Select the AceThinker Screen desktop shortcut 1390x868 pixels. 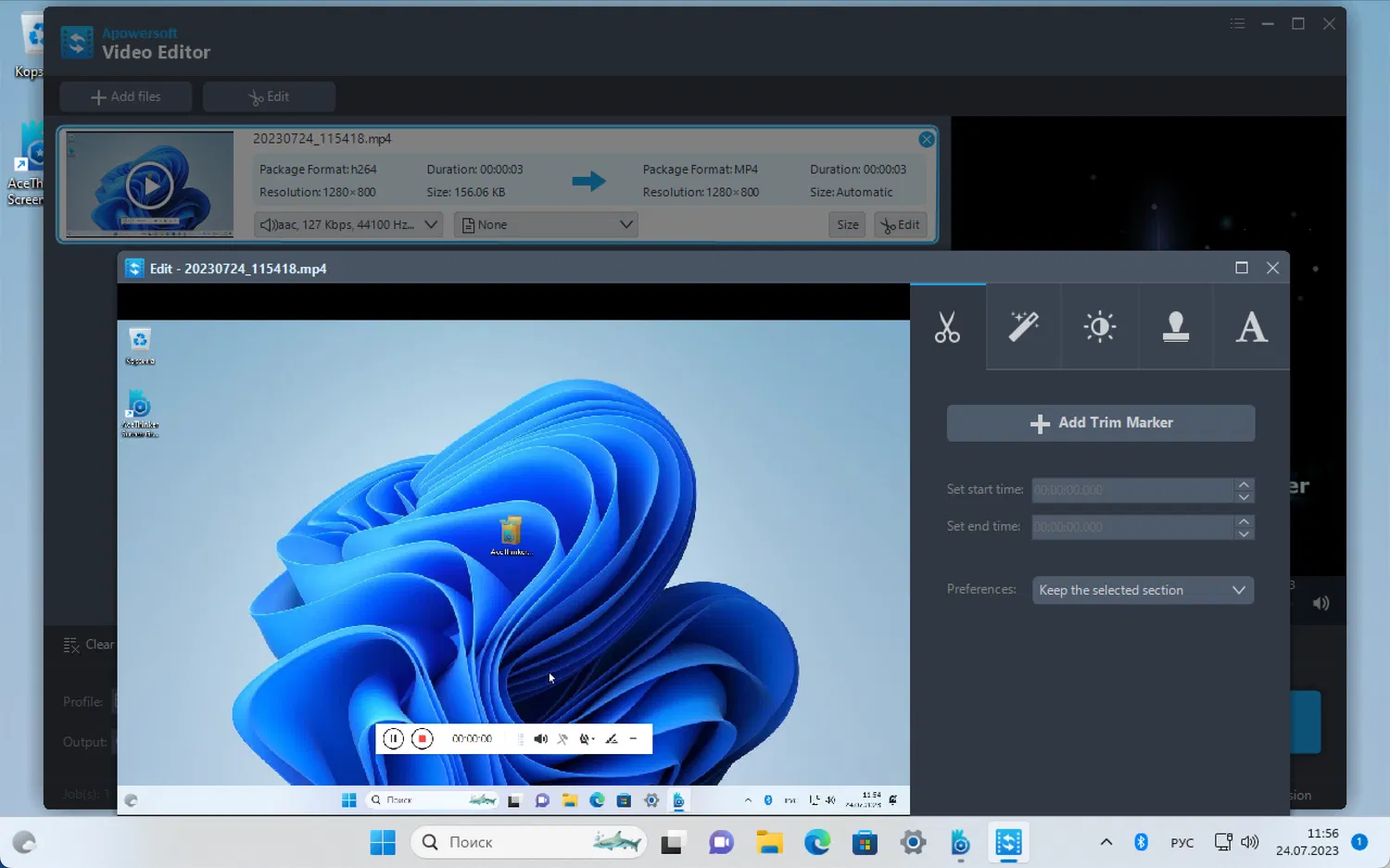tap(28, 165)
